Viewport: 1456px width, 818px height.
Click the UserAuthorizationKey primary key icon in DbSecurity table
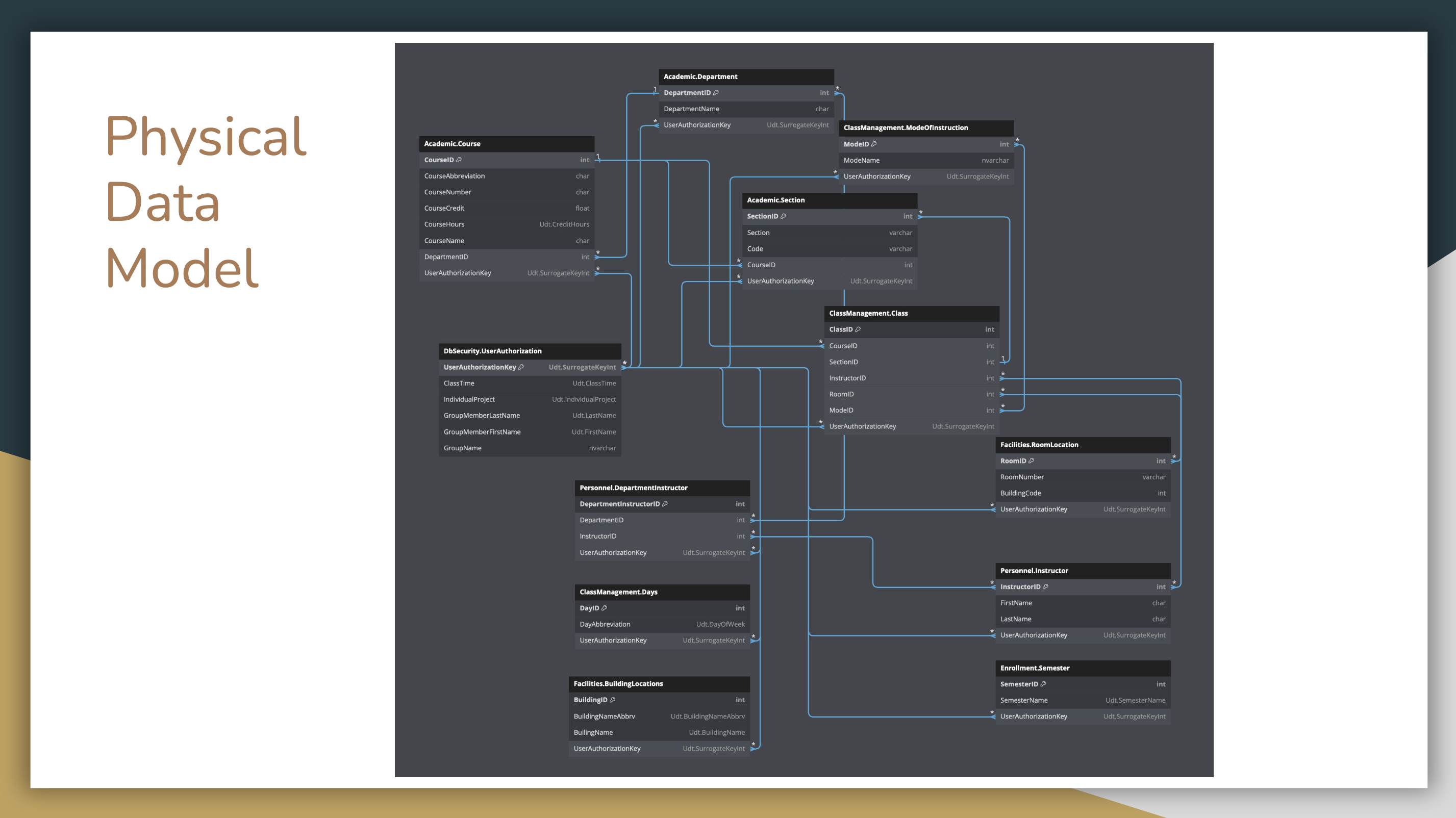pos(520,367)
